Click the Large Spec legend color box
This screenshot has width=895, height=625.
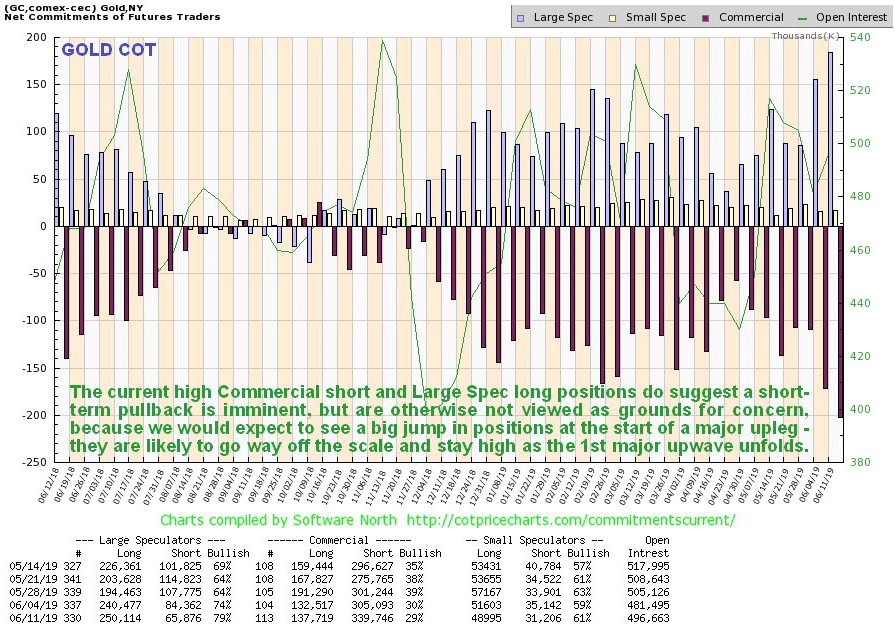(522, 17)
